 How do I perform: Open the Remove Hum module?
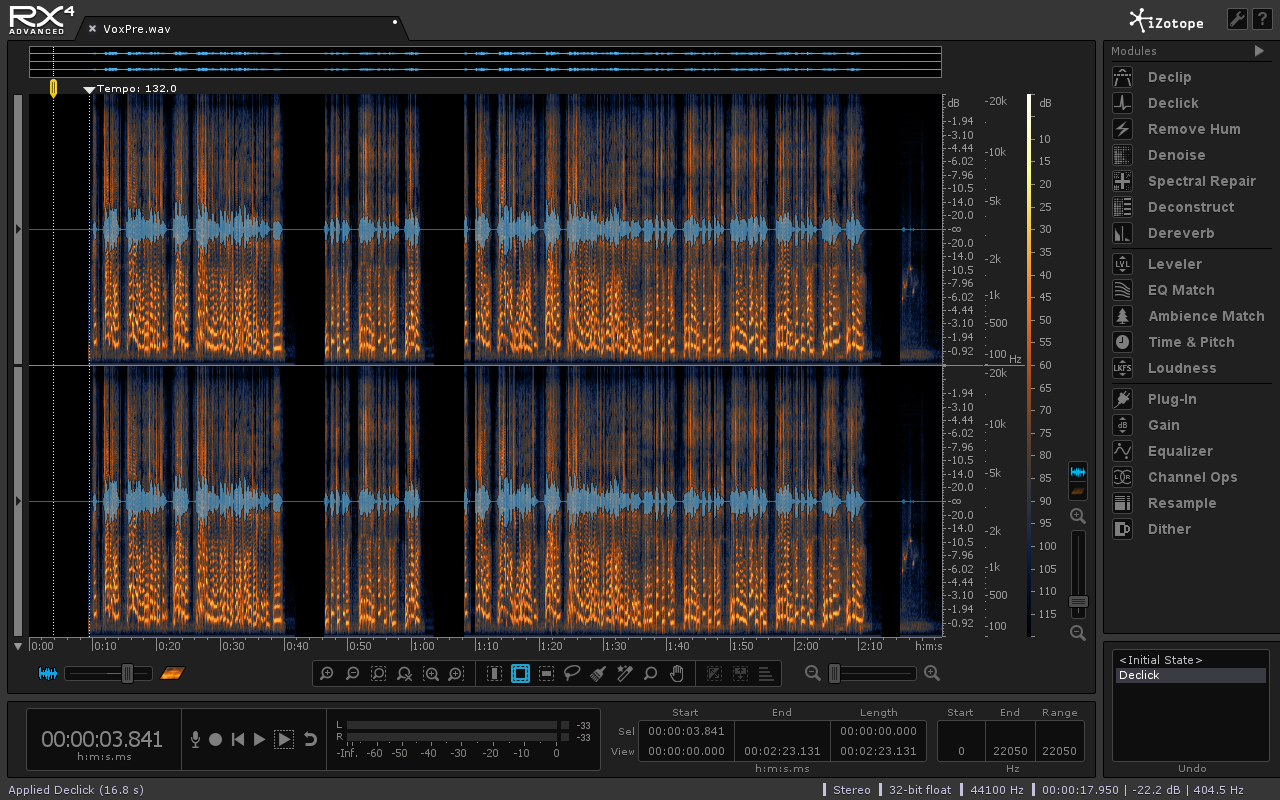point(1193,129)
